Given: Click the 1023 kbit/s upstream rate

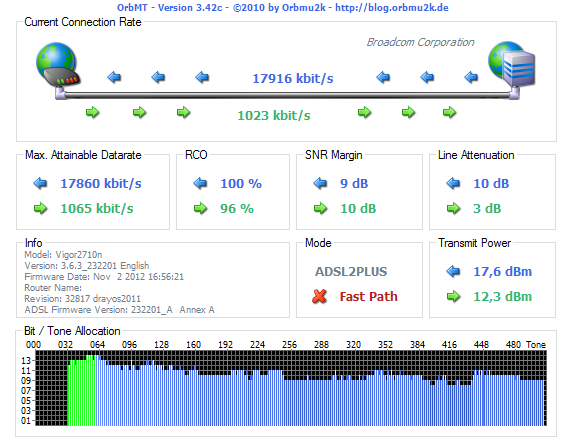Looking at the screenshot, I should (274, 116).
